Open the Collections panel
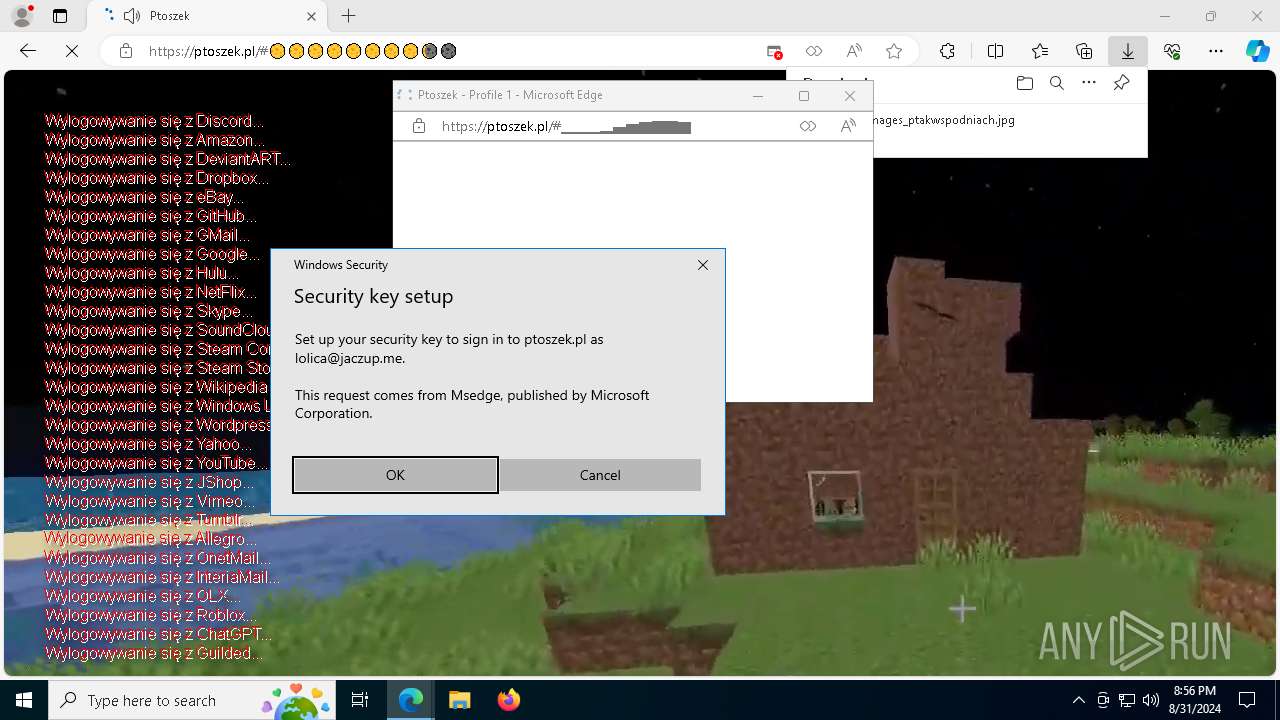Viewport: 1280px width, 720px height. point(1084,51)
